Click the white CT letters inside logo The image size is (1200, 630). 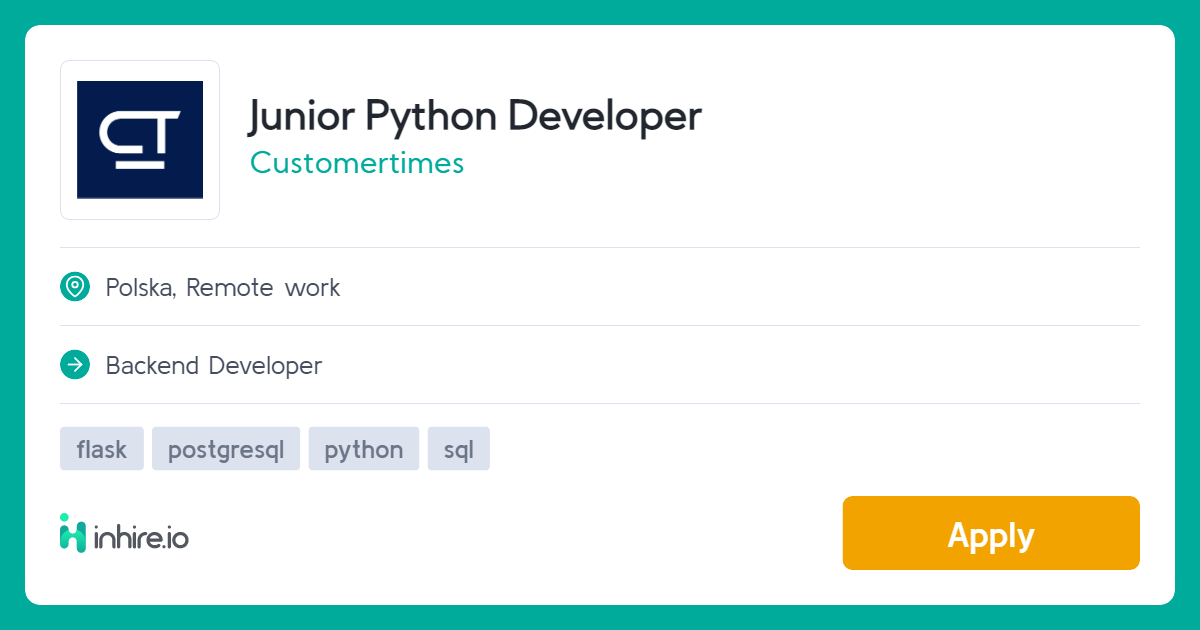141,139
